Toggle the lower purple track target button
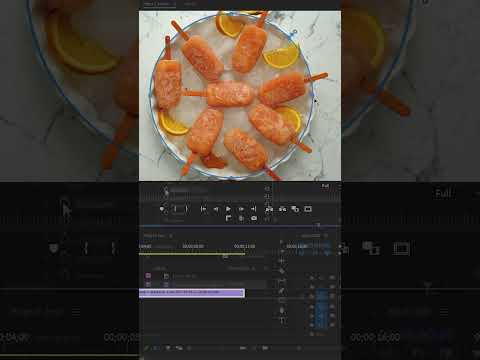Image resolution: width=480 pixels, height=360 pixels. click(148, 284)
